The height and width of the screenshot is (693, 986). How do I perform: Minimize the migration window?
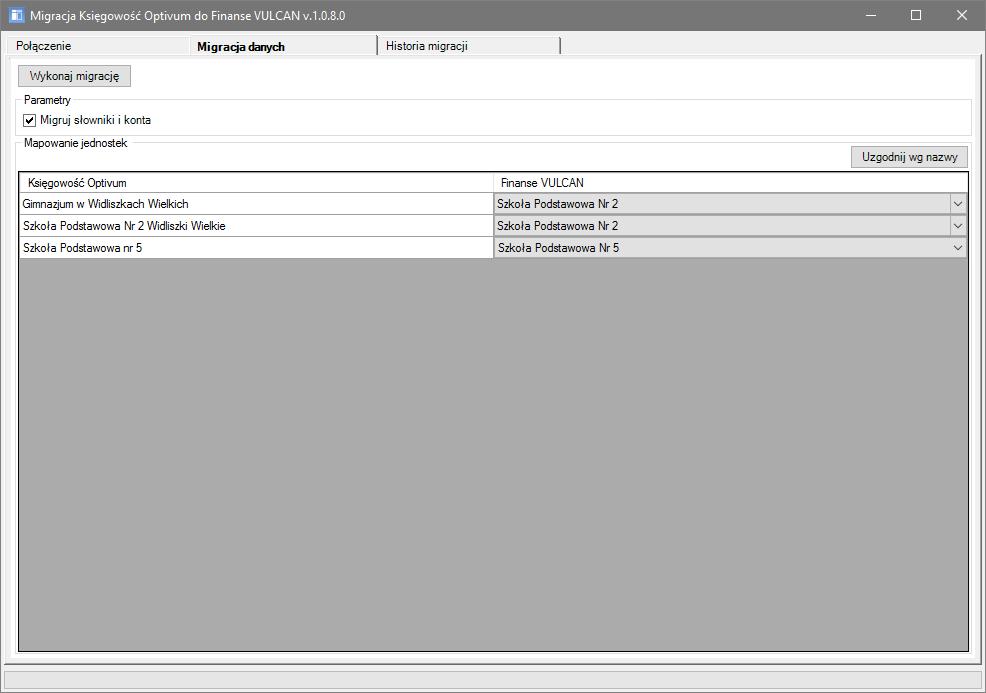871,15
